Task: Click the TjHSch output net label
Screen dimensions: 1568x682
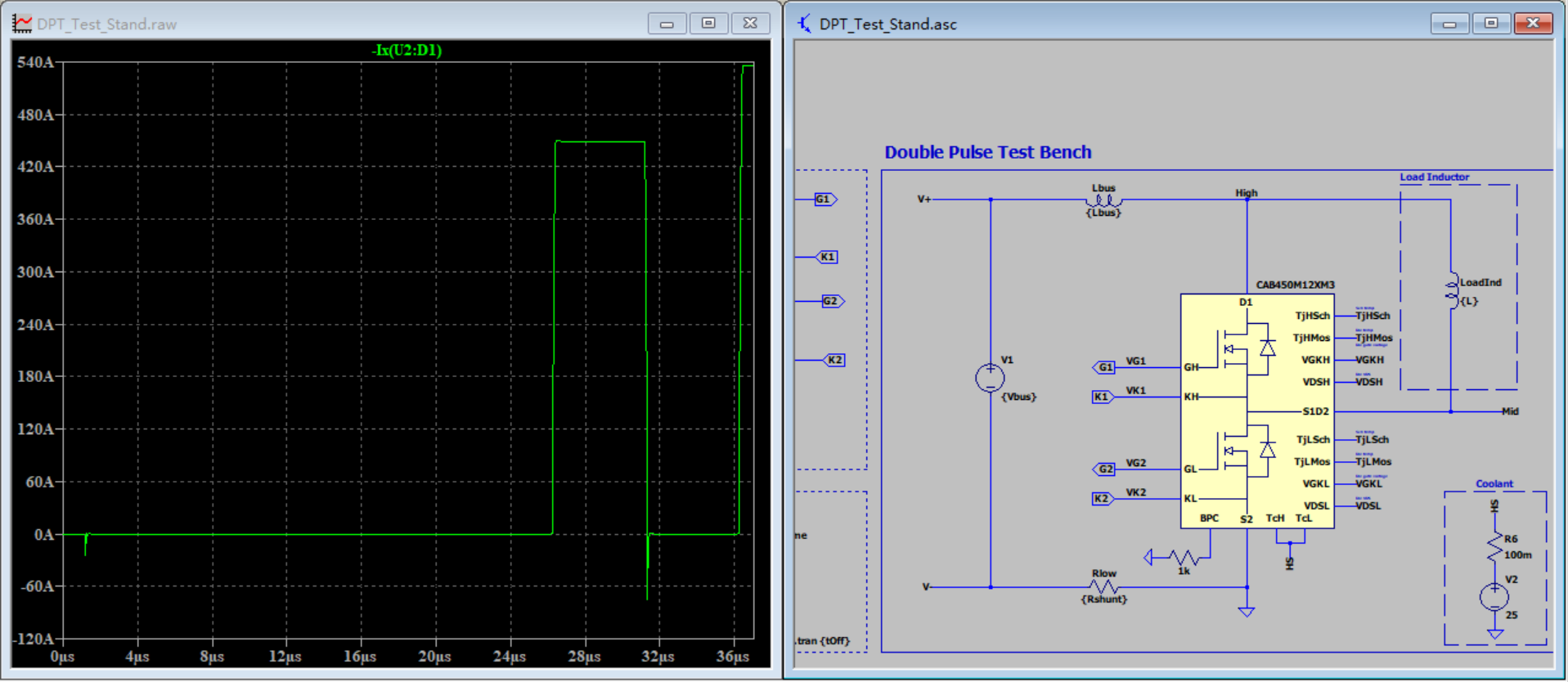Action: click(x=1373, y=316)
